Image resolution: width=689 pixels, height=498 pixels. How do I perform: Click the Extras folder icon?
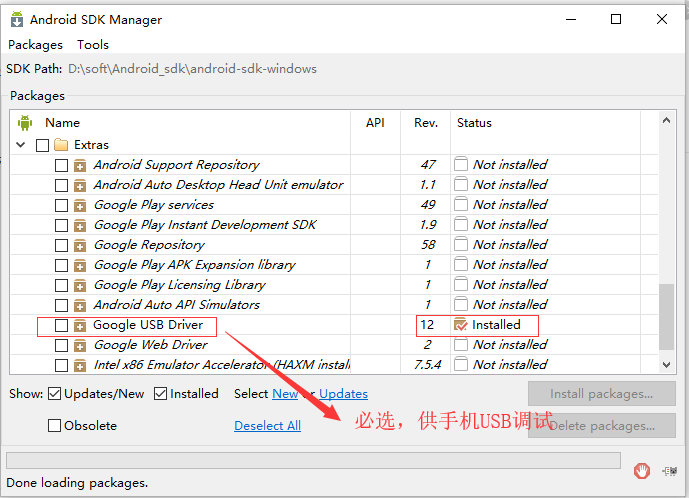[61, 145]
